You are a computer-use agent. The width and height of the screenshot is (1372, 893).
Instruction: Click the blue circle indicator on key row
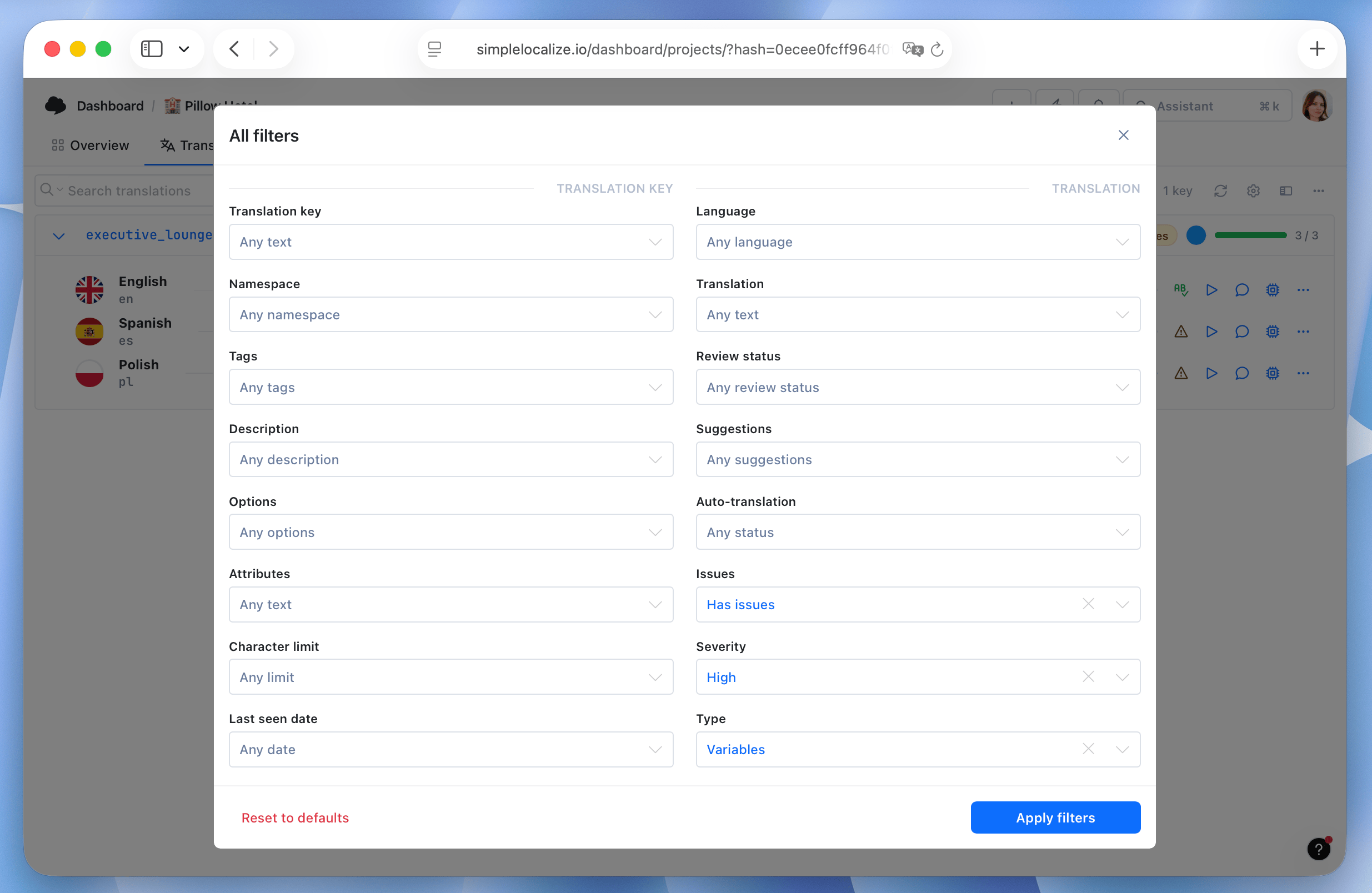pyautogui.click(x=1195, y=235)
